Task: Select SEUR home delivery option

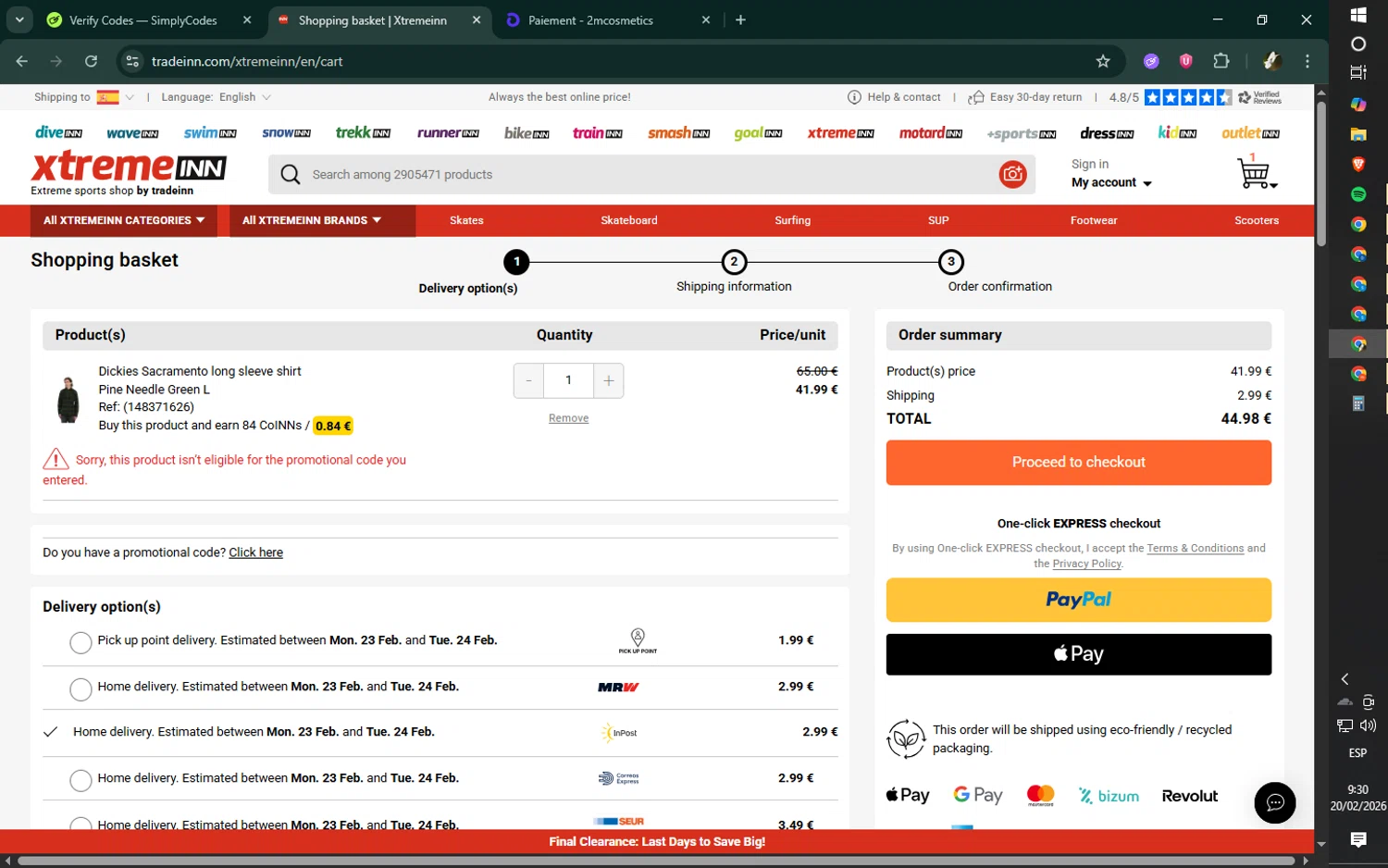Action: pyautogui.click(x=81, y=823)
